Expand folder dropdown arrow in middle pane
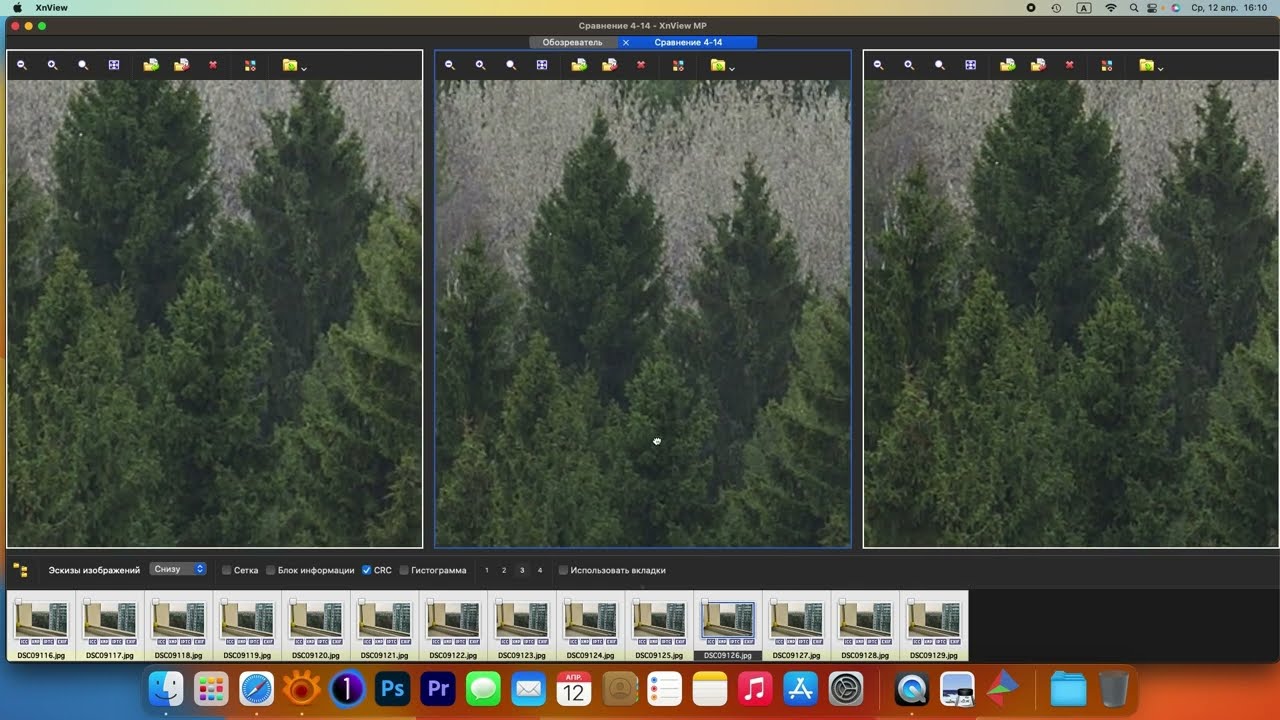Screen dimensions: 1280x720 pos(732,68)
